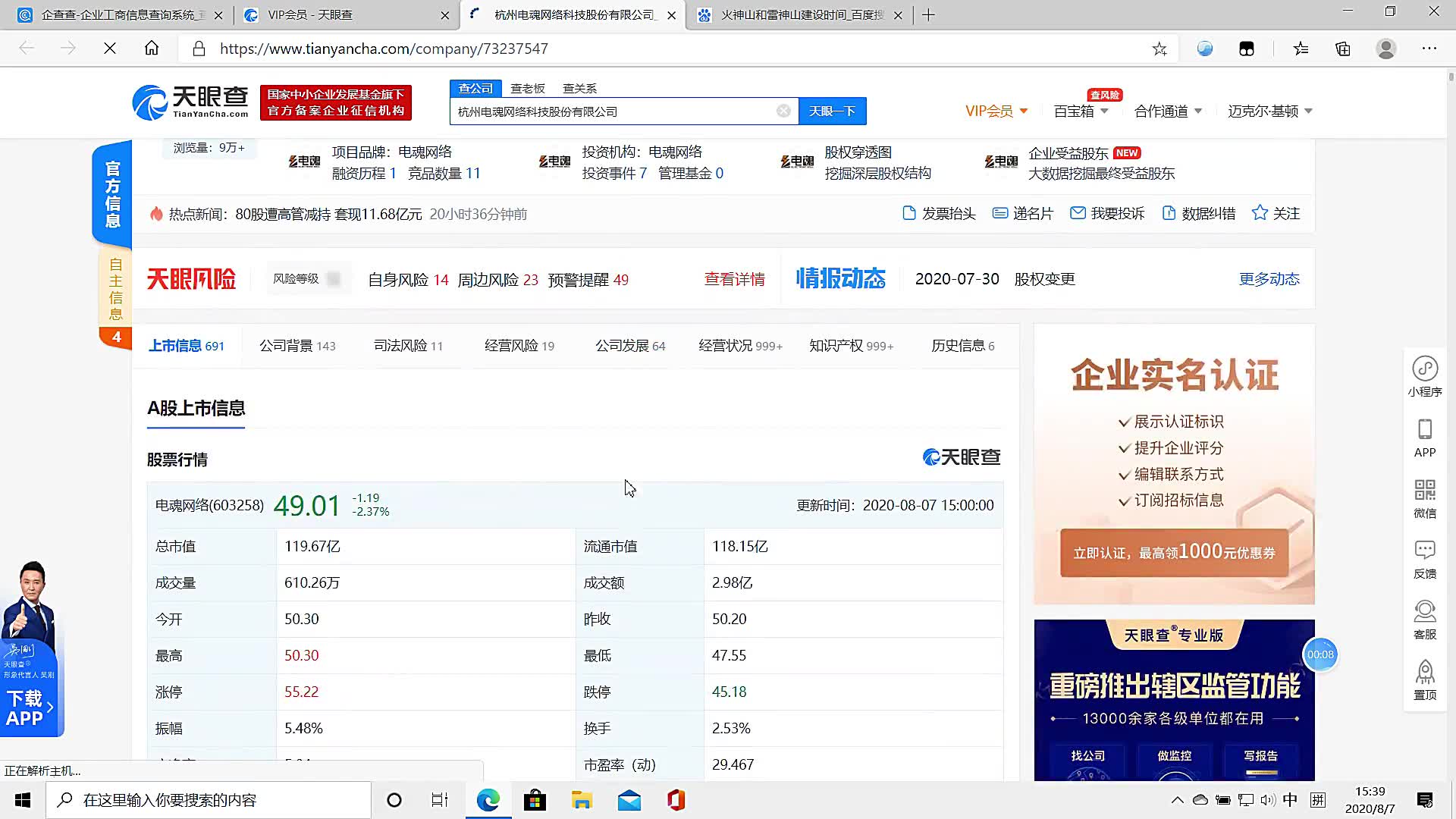Switch to 公司背景 143 tab
1456x819 pixels.
pyautogui.click(x=297, y=346)
